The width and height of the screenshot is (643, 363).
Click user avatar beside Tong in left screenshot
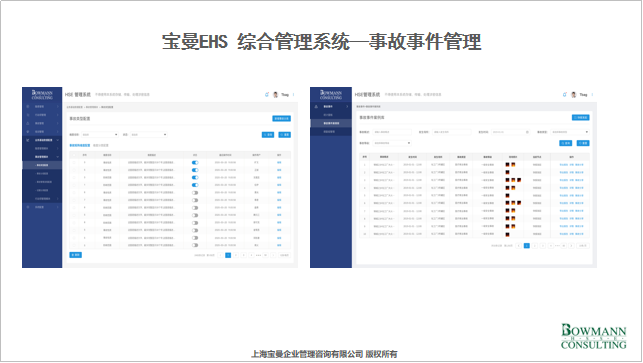click(x=276, y=95)
